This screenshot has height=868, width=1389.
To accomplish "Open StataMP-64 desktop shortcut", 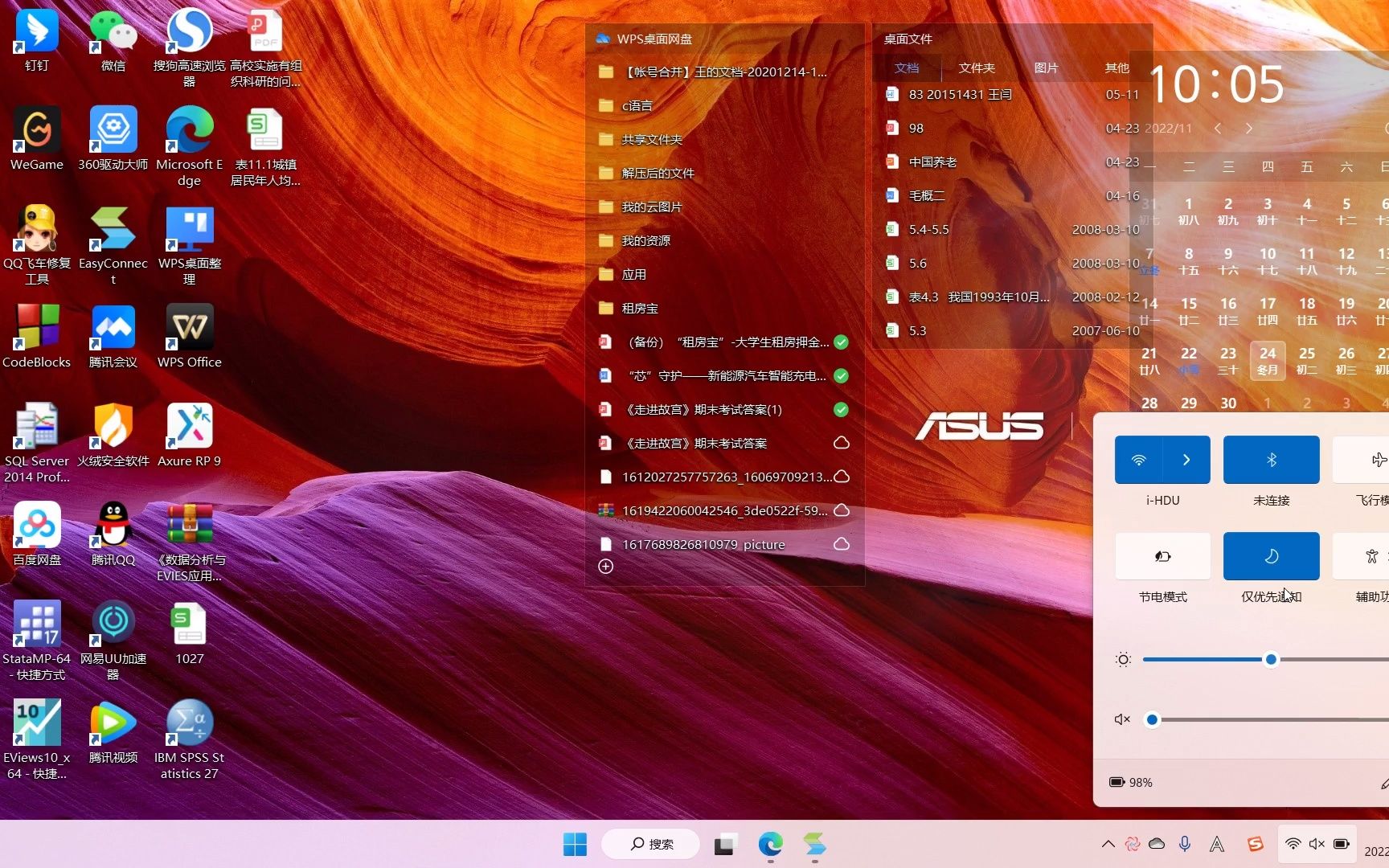I will 36,640.
